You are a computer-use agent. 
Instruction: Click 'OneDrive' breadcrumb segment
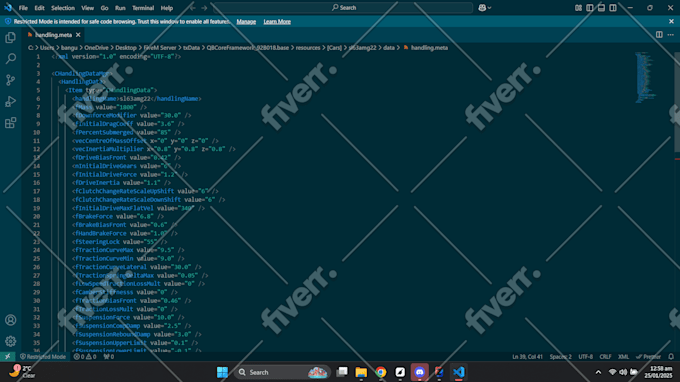(x=96, y=48)
